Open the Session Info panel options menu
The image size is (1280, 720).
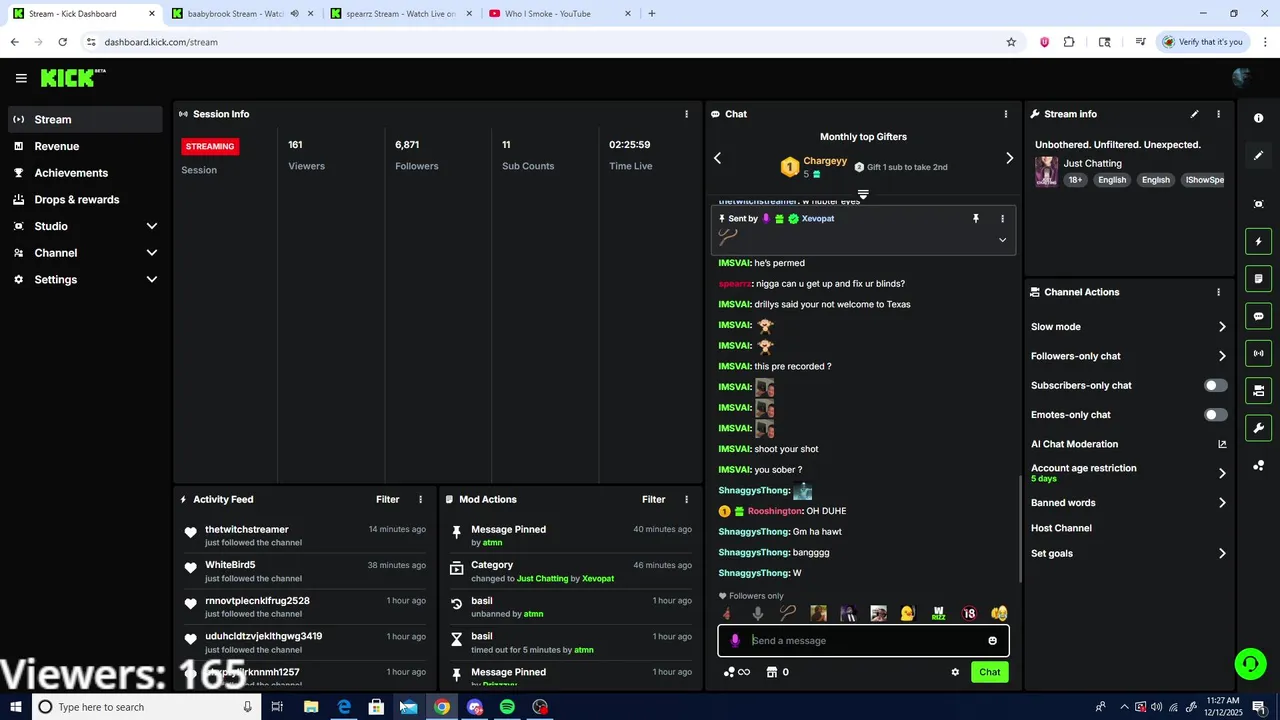click(686, 114)
